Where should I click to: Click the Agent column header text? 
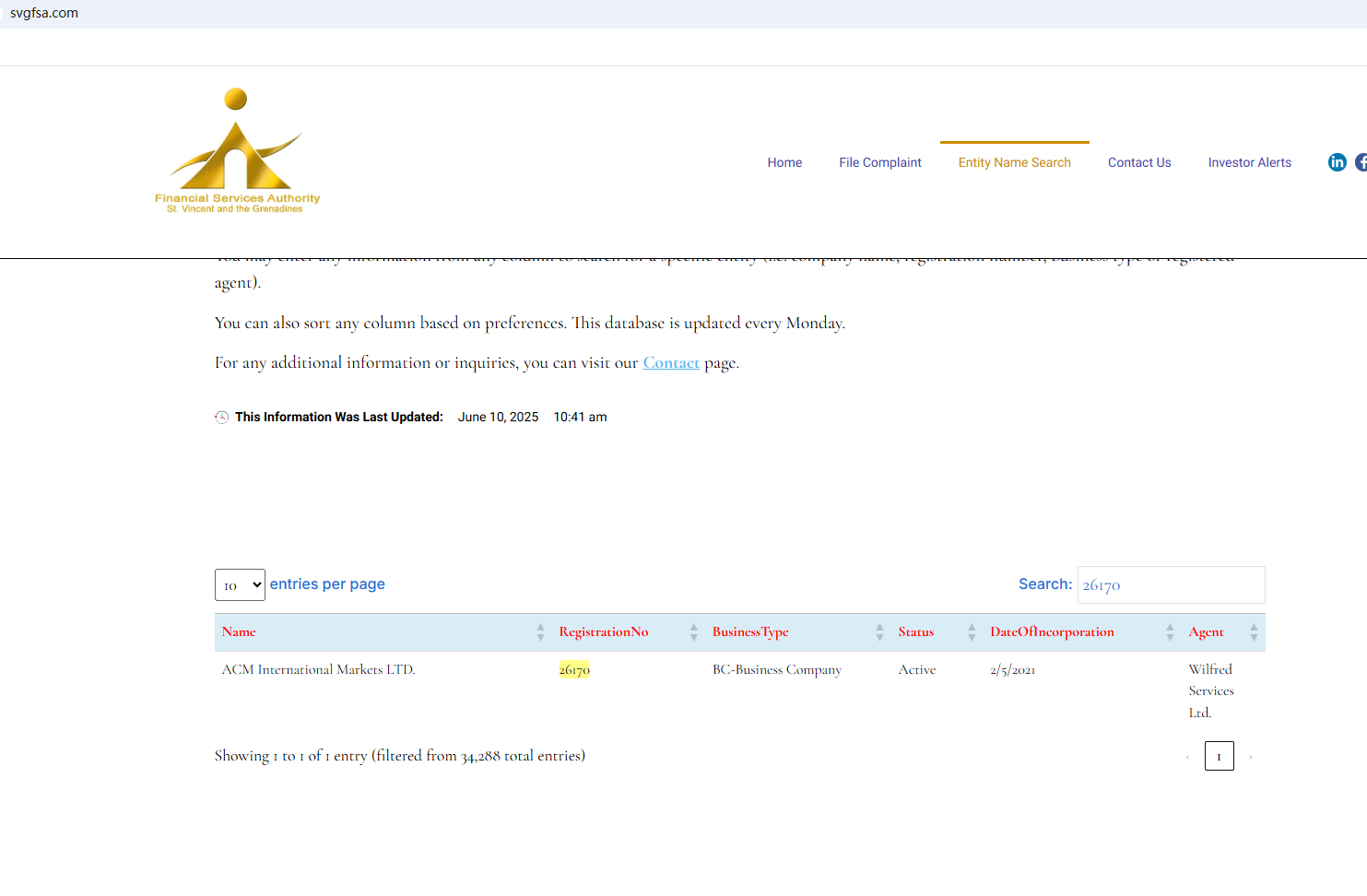1207,632
